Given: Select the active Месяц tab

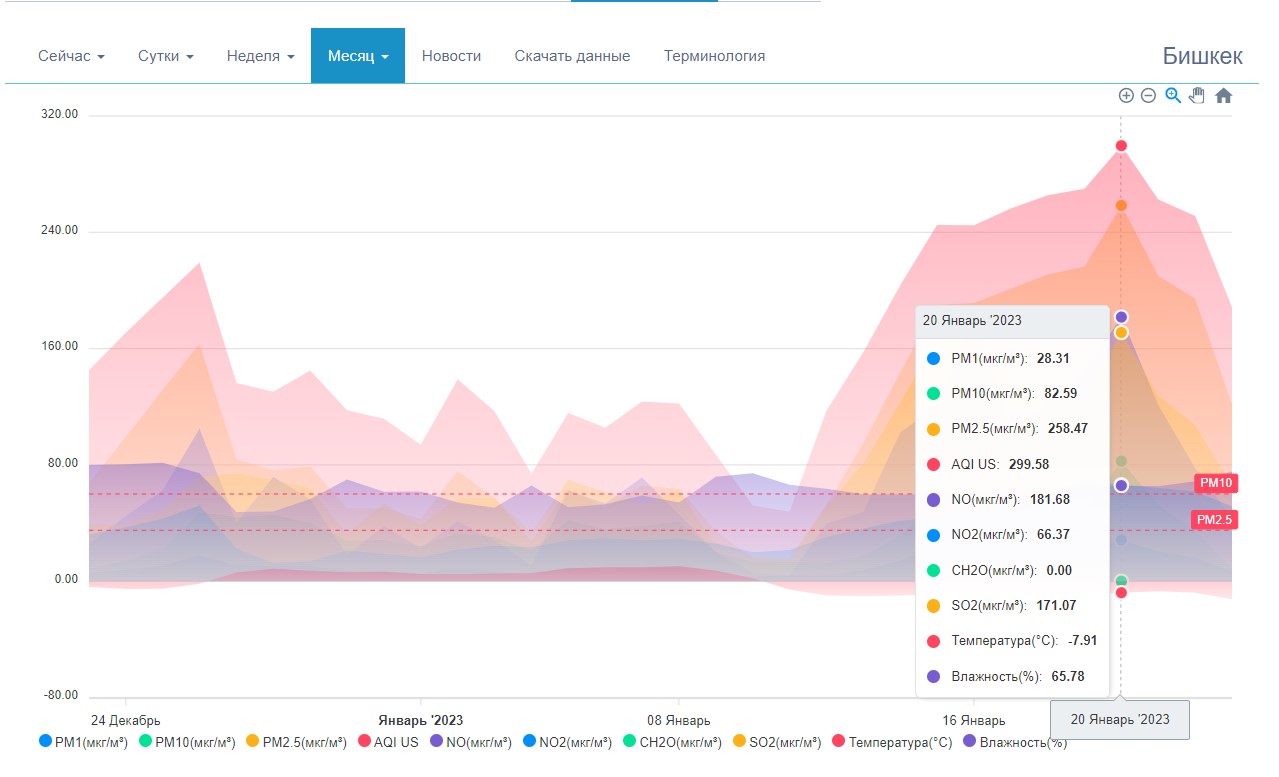Looking at the screenshot, I should click(357, 56).
